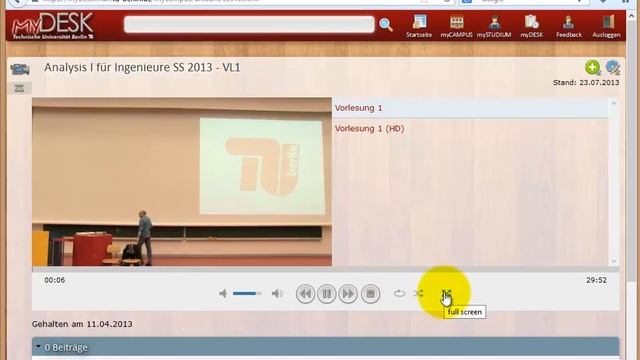Open the Startseite menu item
Screen dimensions: 640x360
pos(419,26)
